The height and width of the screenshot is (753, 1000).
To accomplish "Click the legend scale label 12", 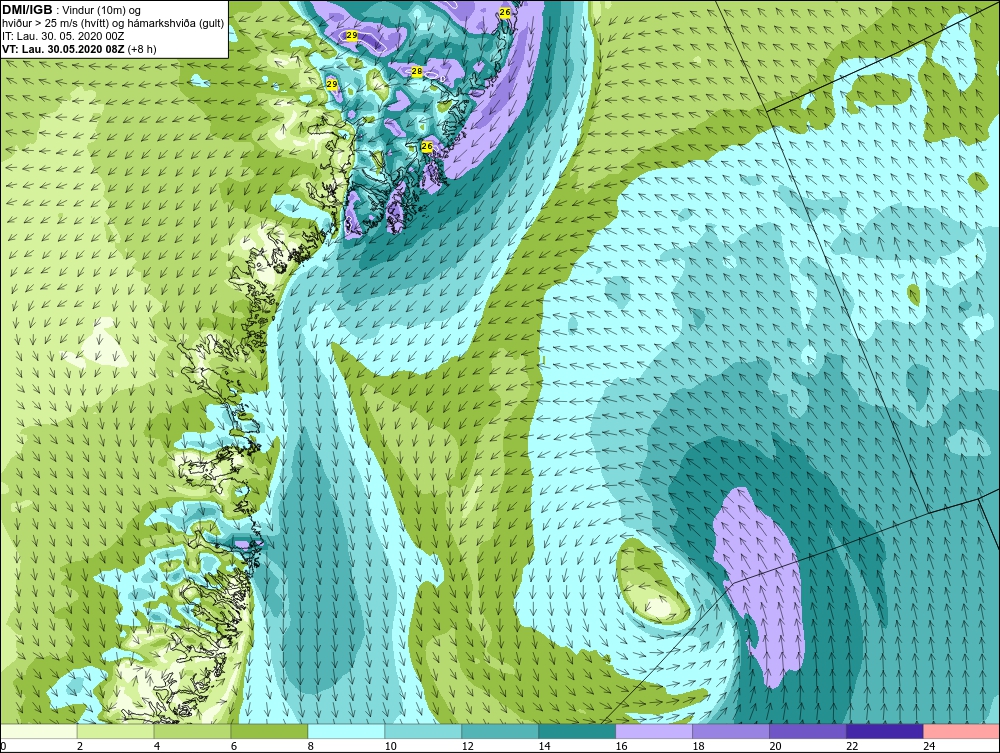I will tap(467, 746).
